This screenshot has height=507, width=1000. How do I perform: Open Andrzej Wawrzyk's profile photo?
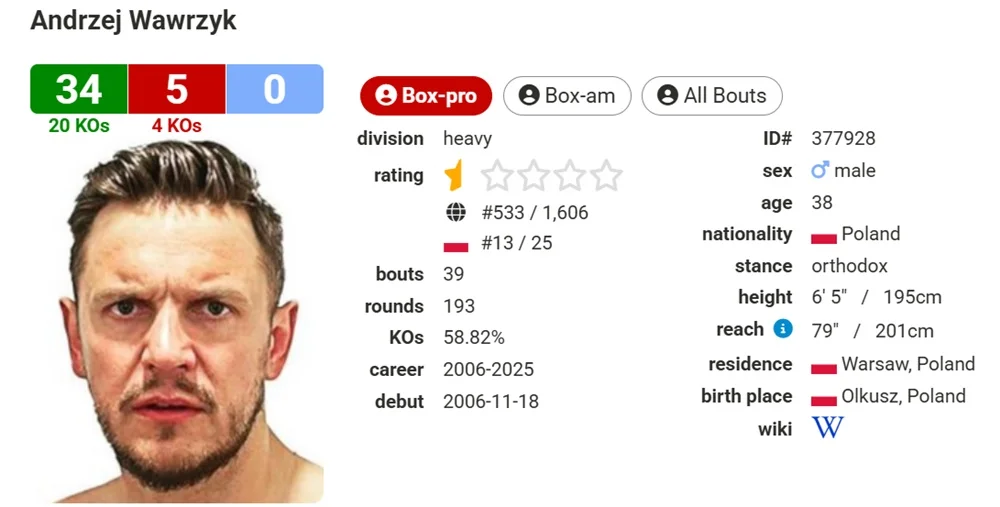click(x=177, y=320)
